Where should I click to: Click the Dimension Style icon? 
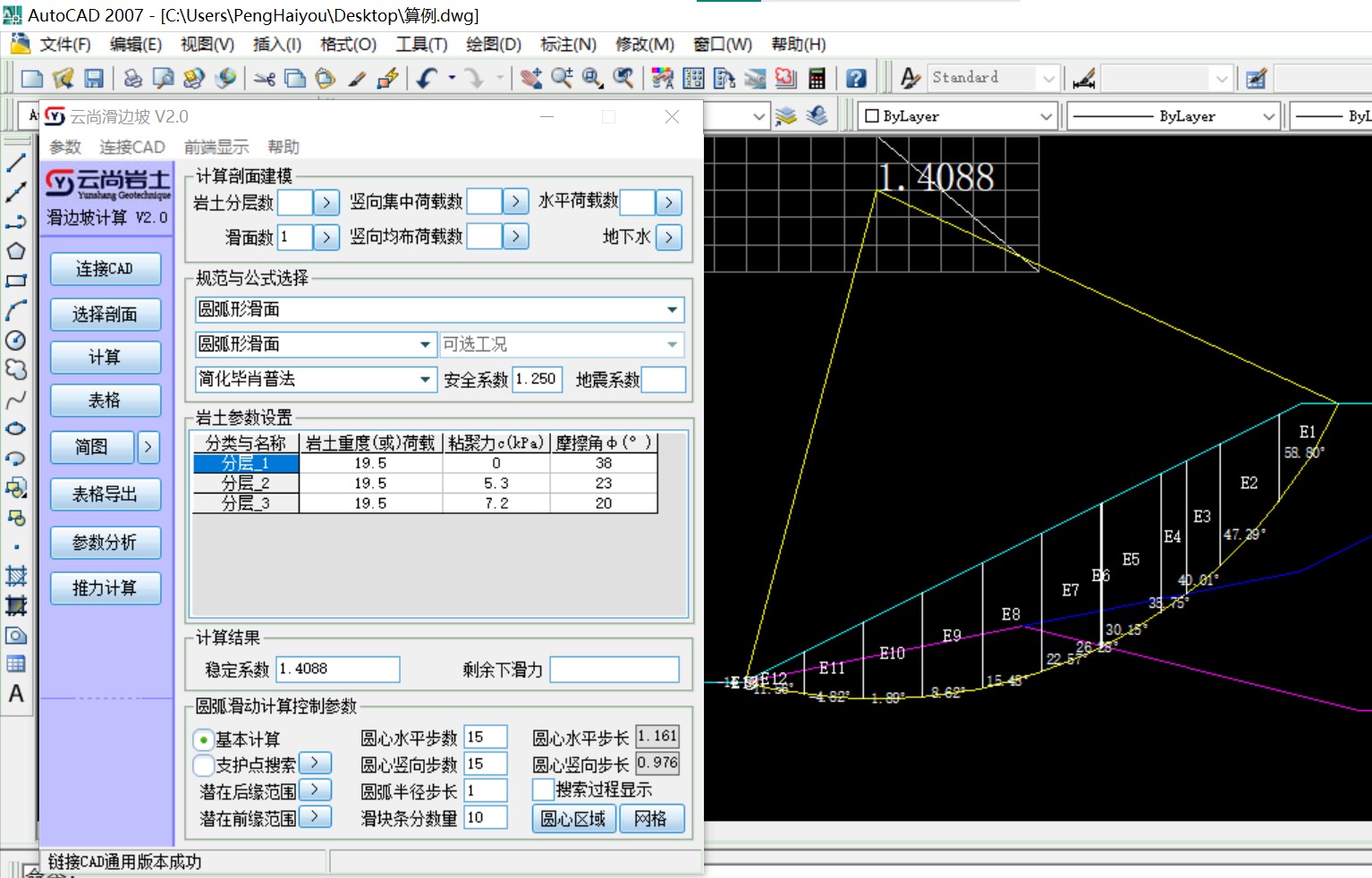1084,79
